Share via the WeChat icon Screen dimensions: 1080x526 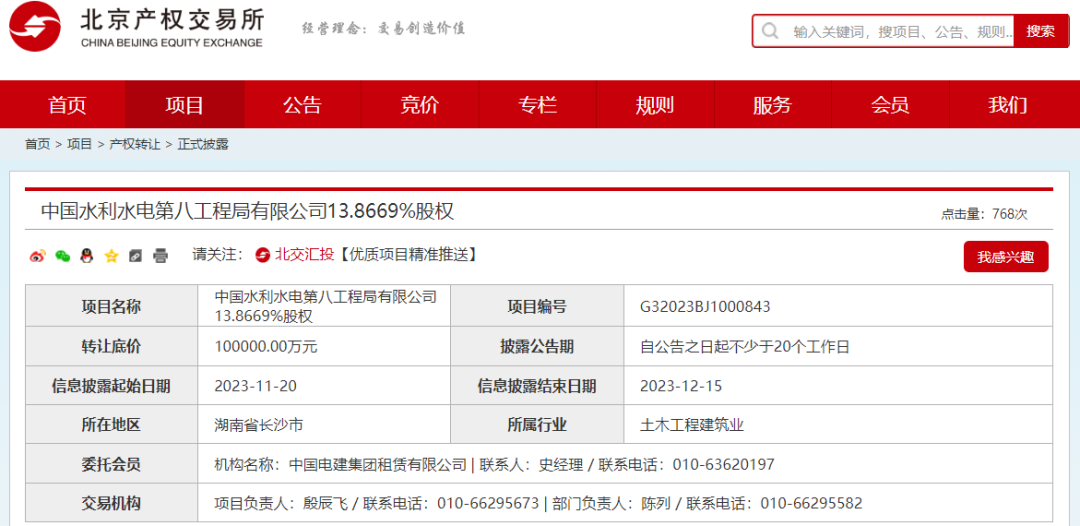63,256
